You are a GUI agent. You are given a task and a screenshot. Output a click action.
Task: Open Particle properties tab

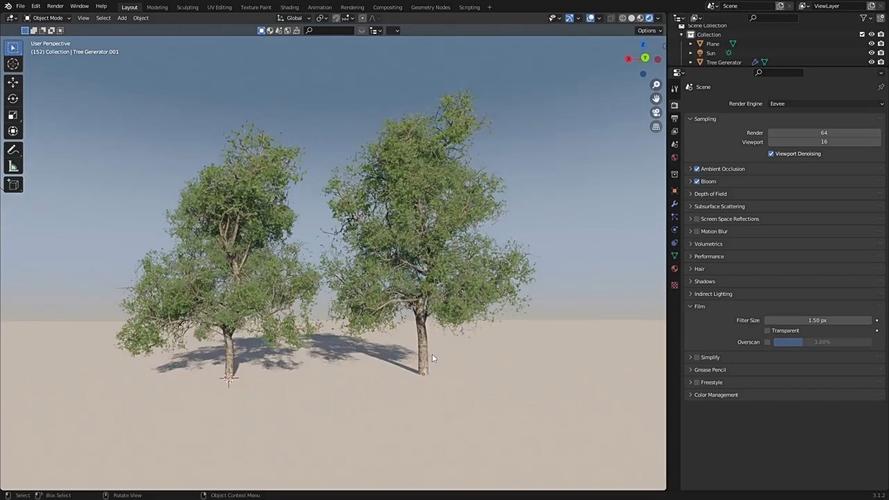(675, 217)
